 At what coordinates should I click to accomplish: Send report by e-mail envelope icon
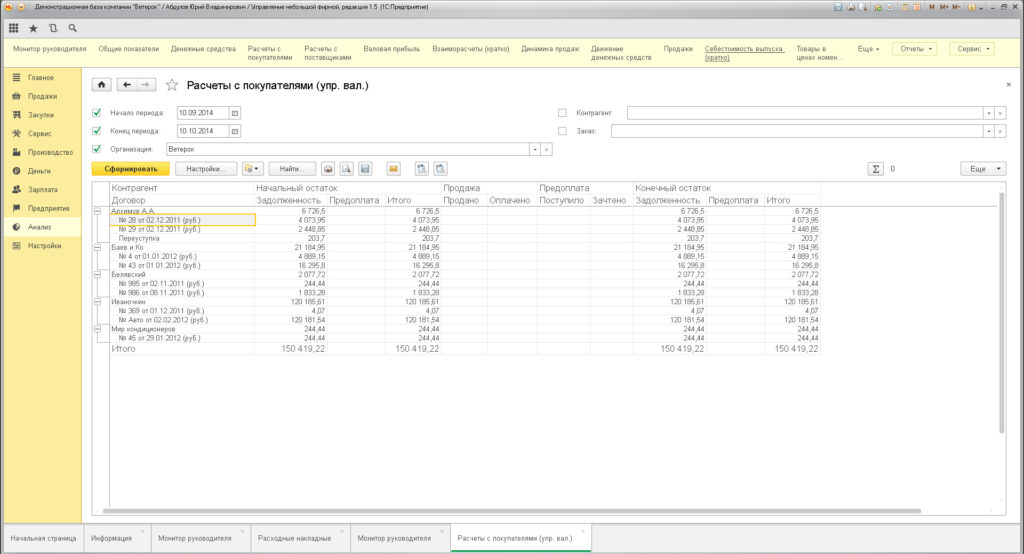pyautogui.click(x=393, y=169)
